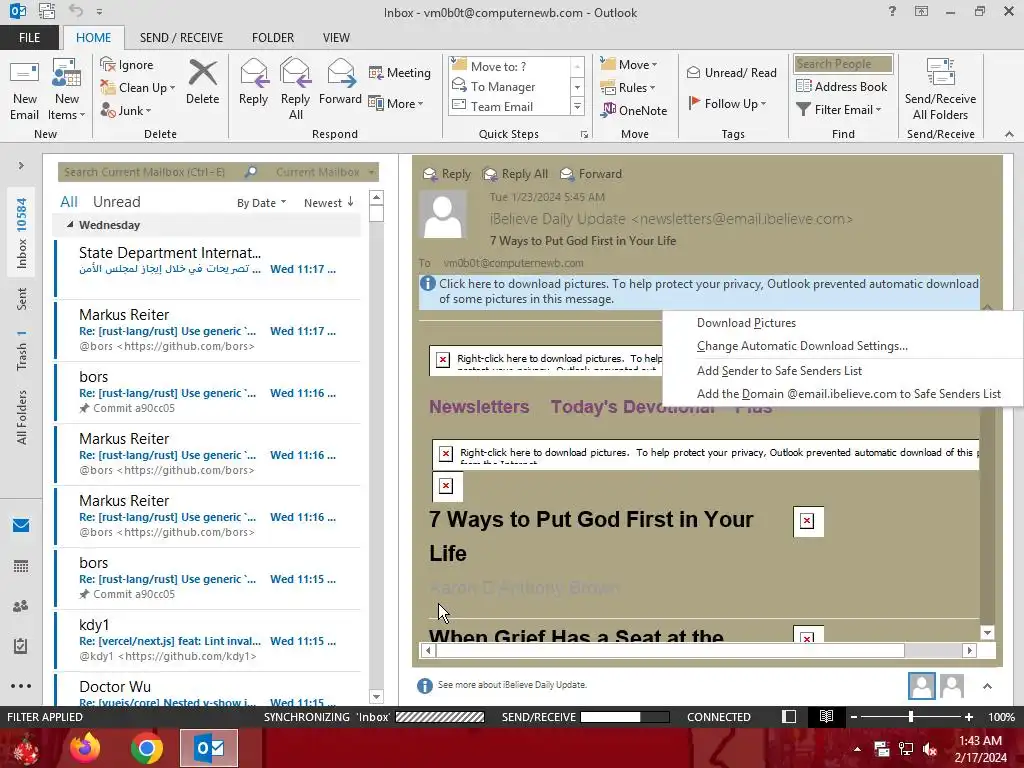Viewport: 1024px width, 768px height.
Task: Click ribbon Reply All icon
Action: (x=295, y=90)
